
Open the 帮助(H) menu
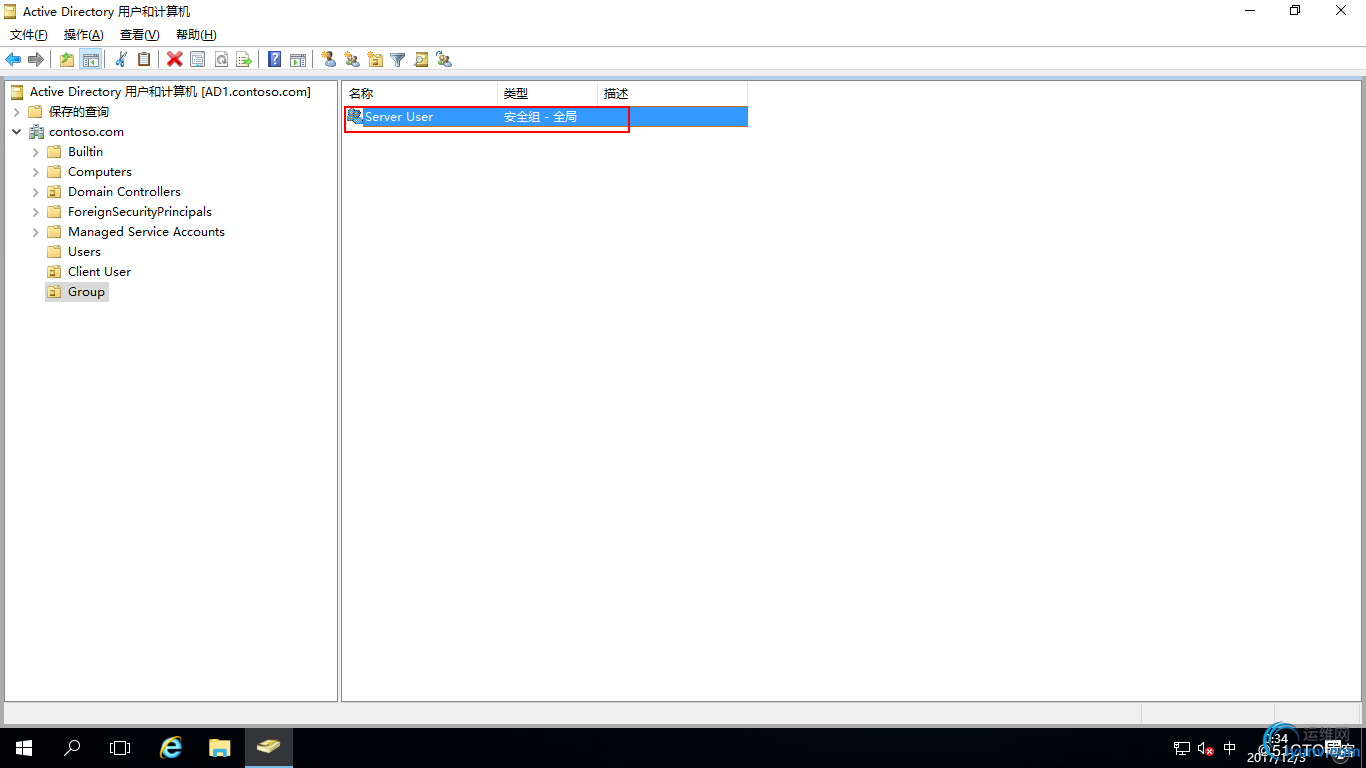tap(196, 35)
